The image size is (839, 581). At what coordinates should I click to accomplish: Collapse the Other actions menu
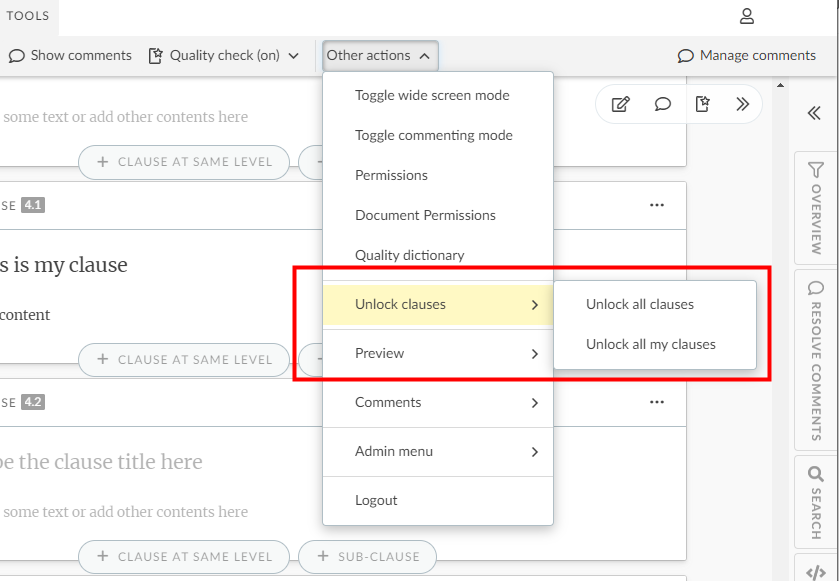point(380,56)
